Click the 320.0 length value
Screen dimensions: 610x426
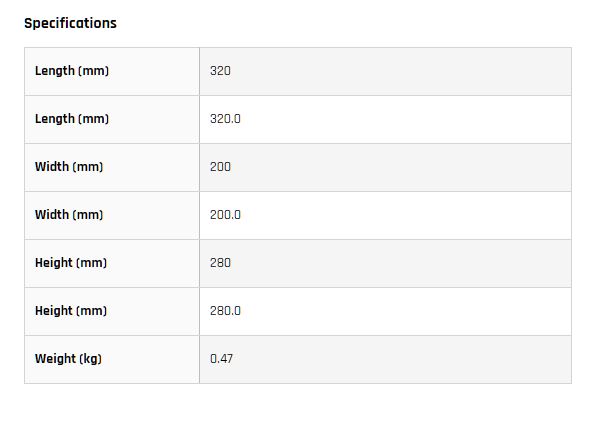click(x=225, y=119)
